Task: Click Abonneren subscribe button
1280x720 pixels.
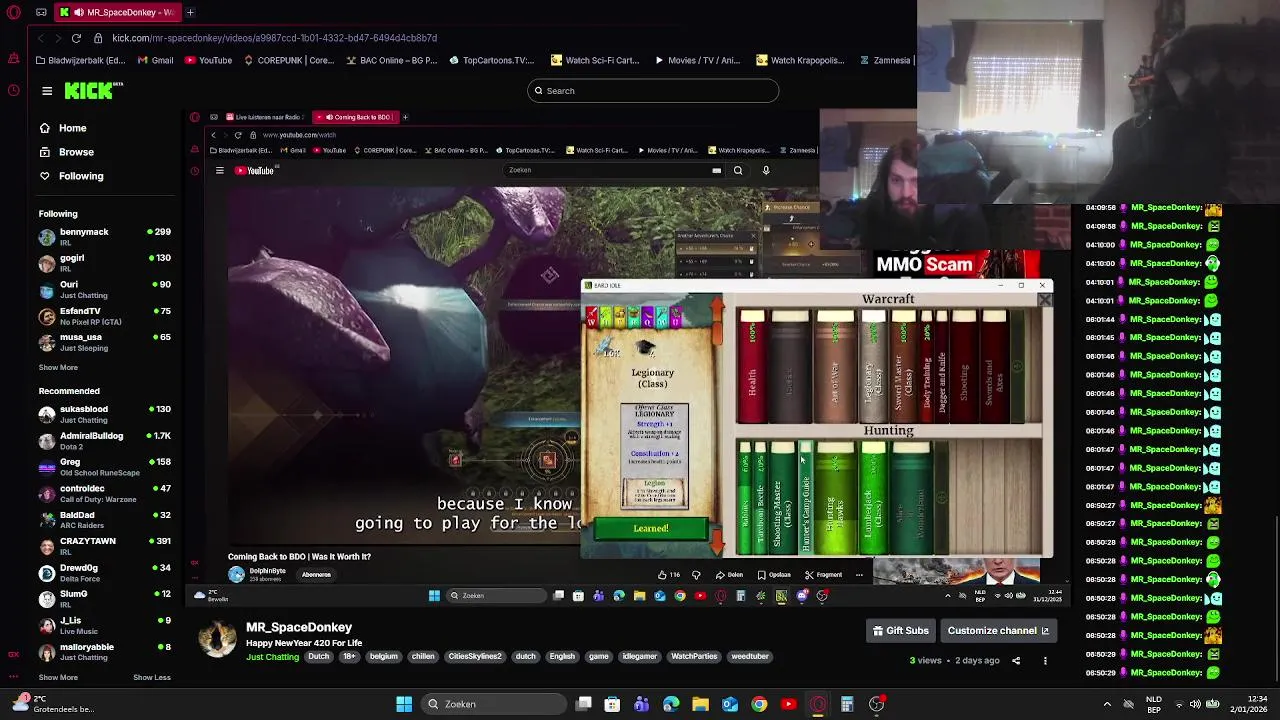Action: [316, 575]
